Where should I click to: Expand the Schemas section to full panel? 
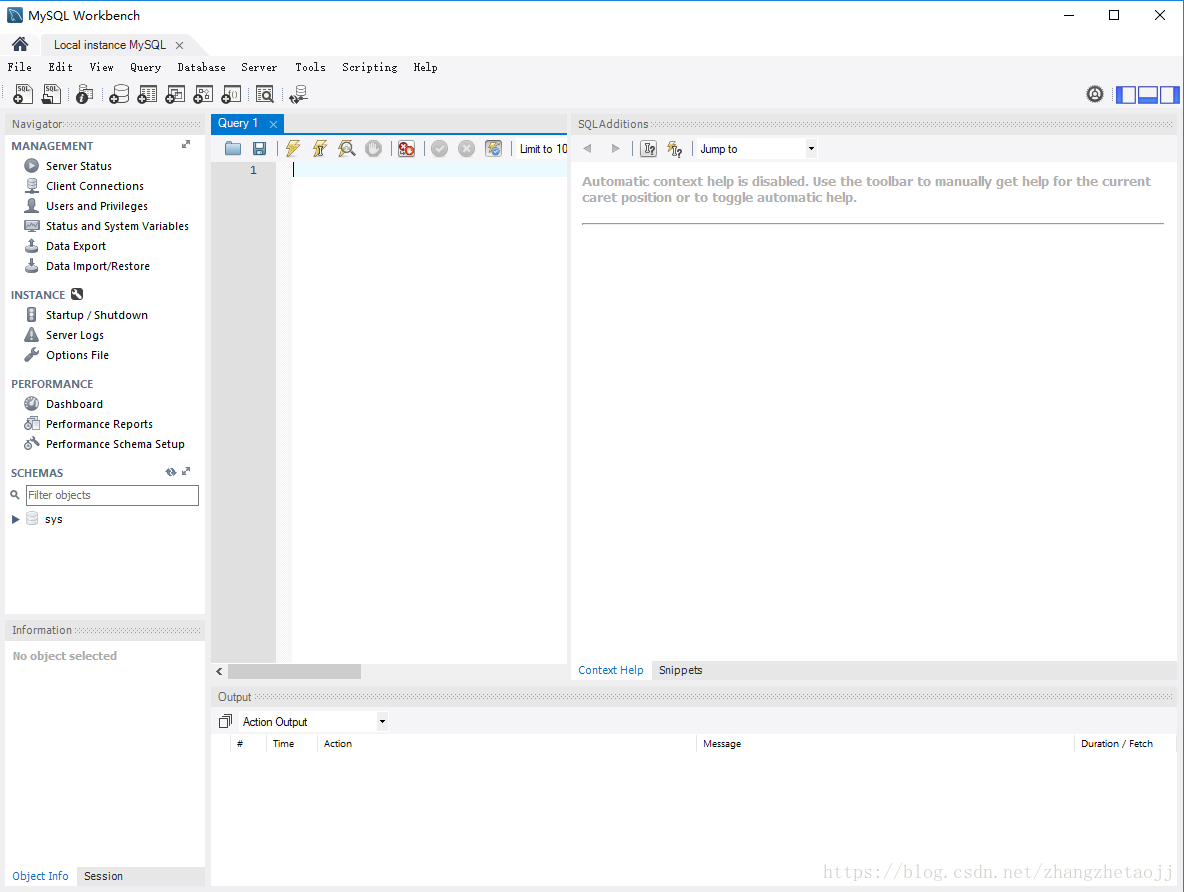point(186,471)
